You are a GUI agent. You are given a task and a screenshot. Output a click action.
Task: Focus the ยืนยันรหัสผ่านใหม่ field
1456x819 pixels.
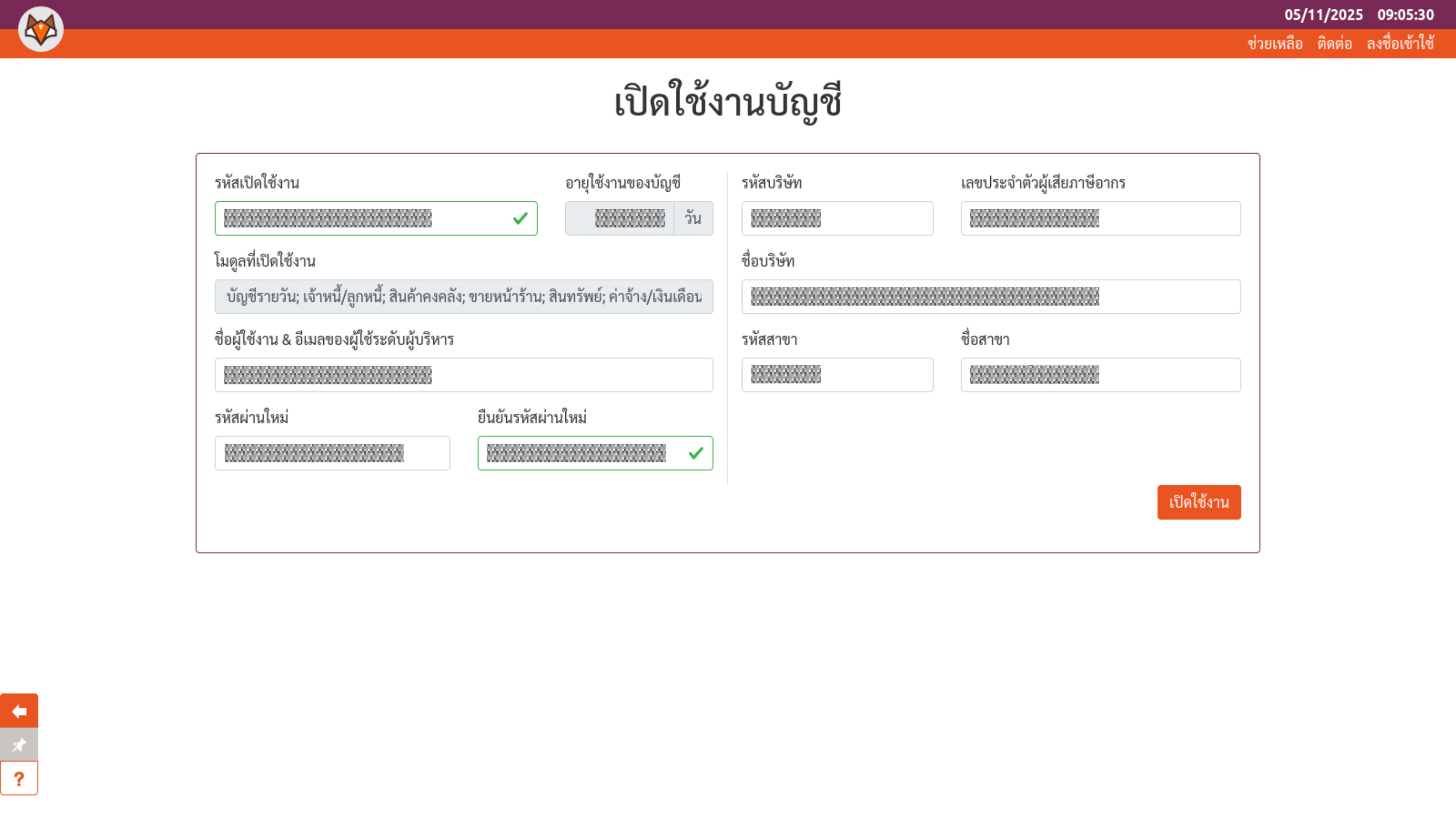(x=582, y=453)
